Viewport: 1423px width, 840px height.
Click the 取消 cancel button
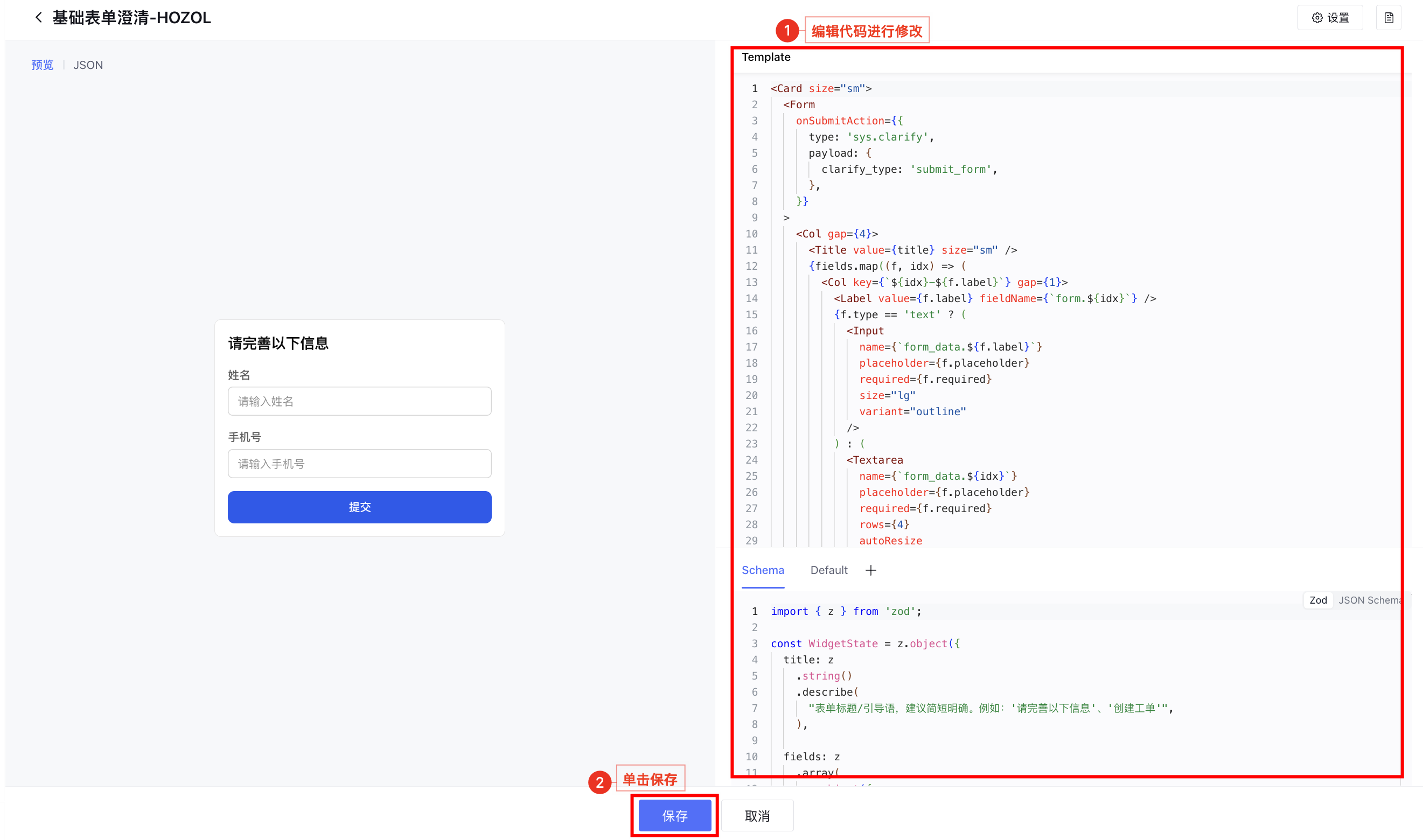tap(757, 816)
